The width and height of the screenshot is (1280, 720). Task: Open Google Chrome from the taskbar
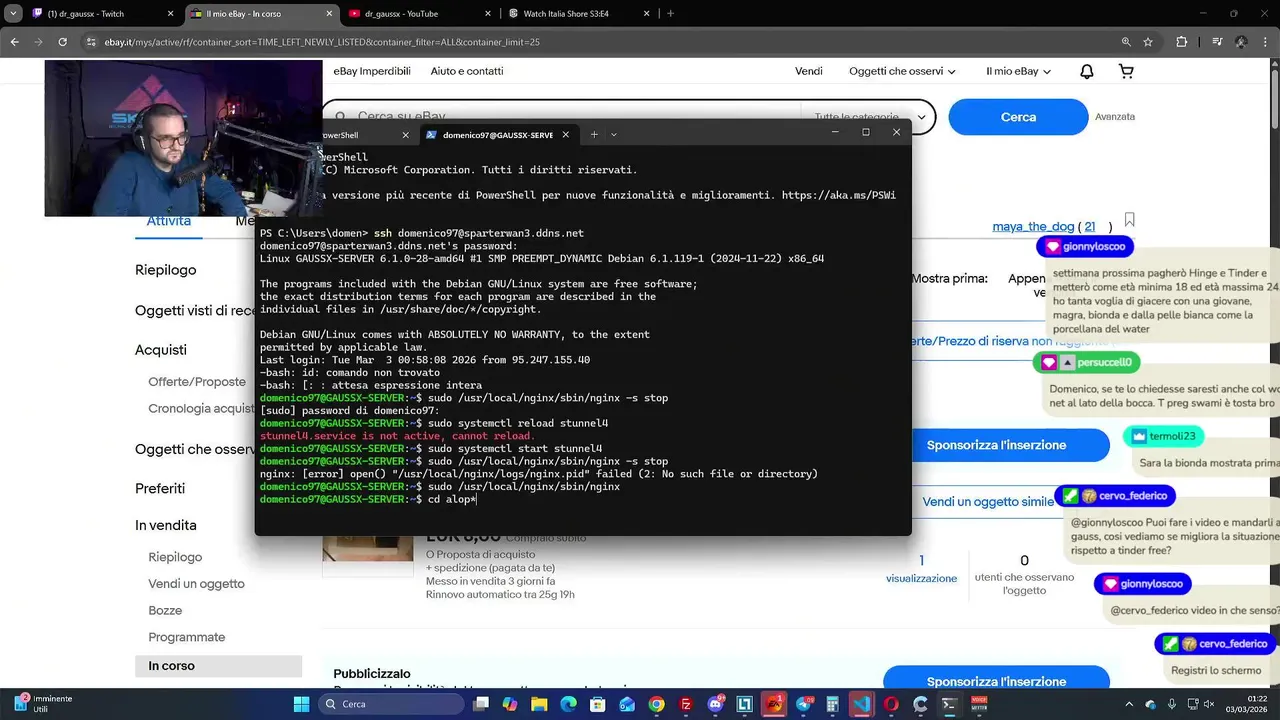point(657,704)
